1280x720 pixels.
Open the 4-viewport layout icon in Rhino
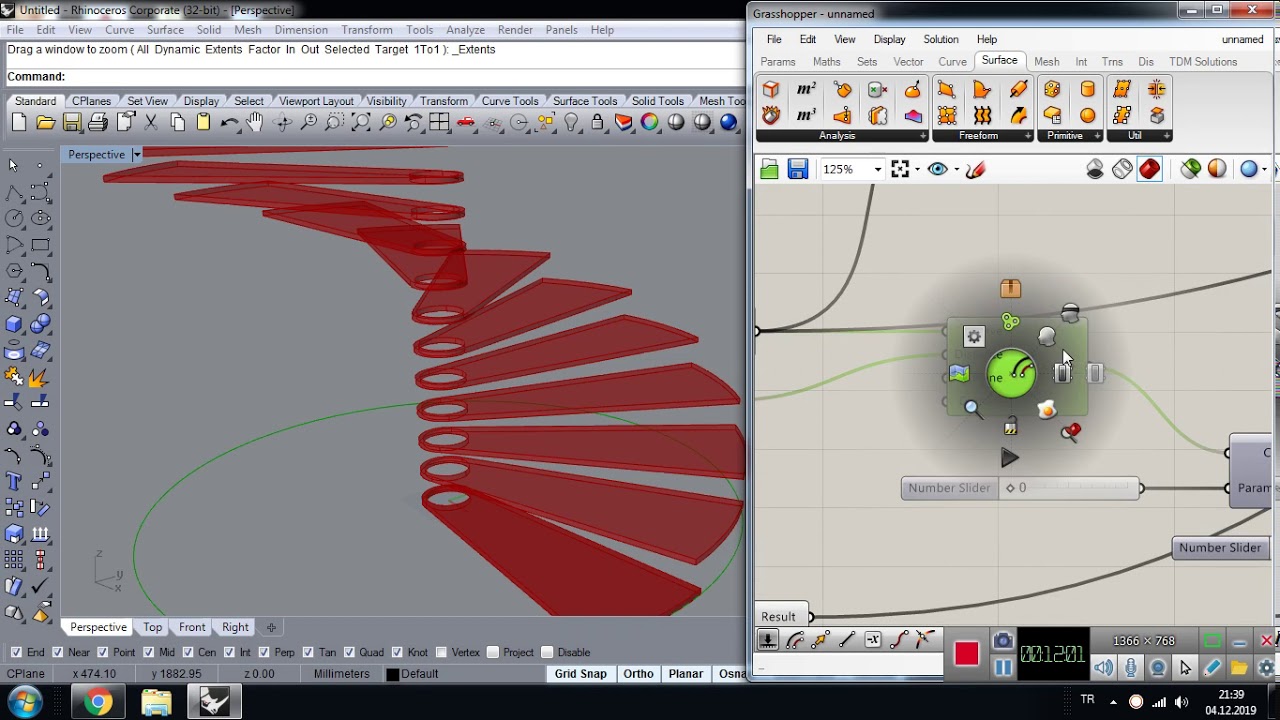pos(439,122)
